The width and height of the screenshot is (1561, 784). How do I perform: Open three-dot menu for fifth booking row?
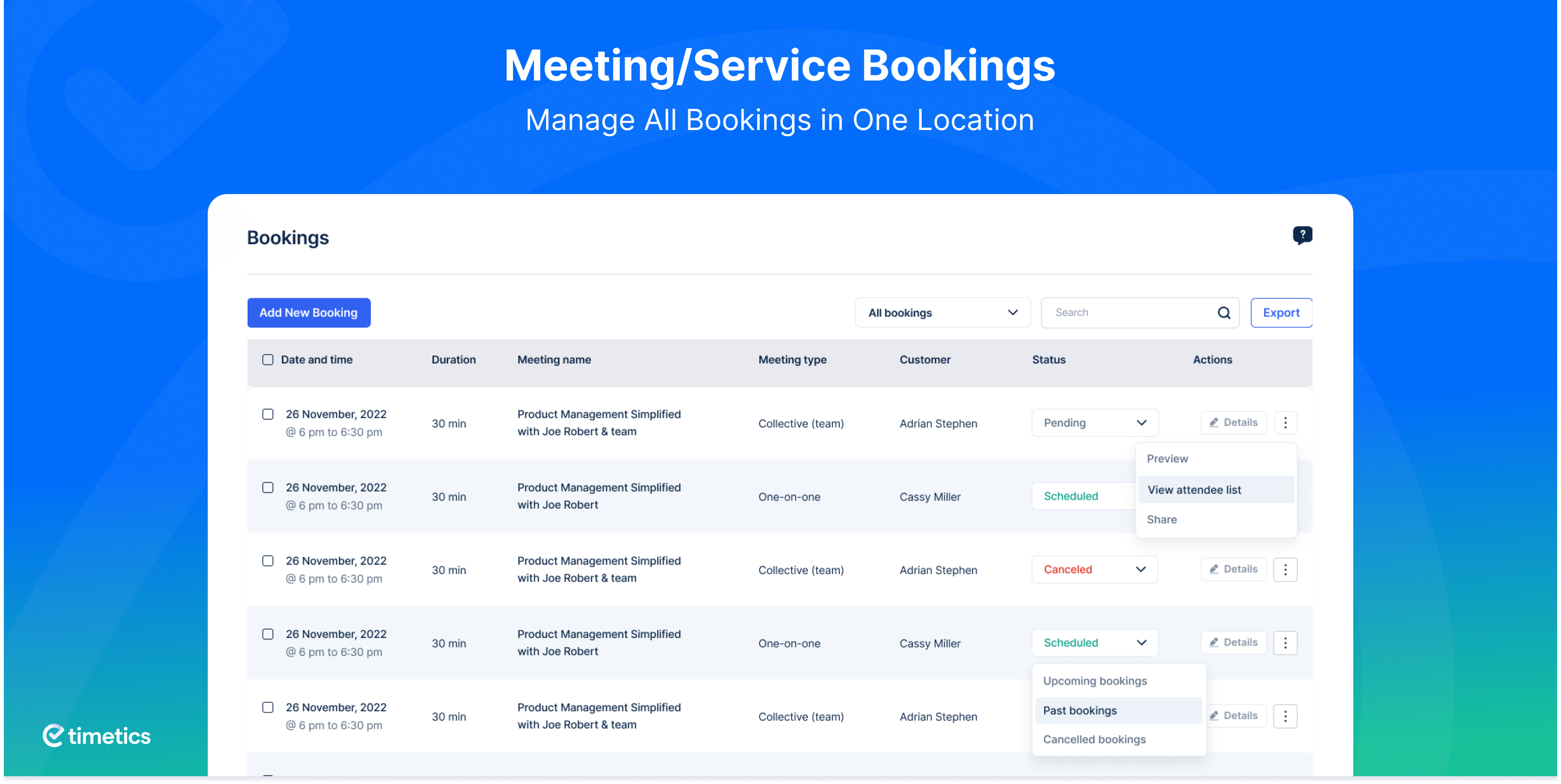tap(1285, 716)
